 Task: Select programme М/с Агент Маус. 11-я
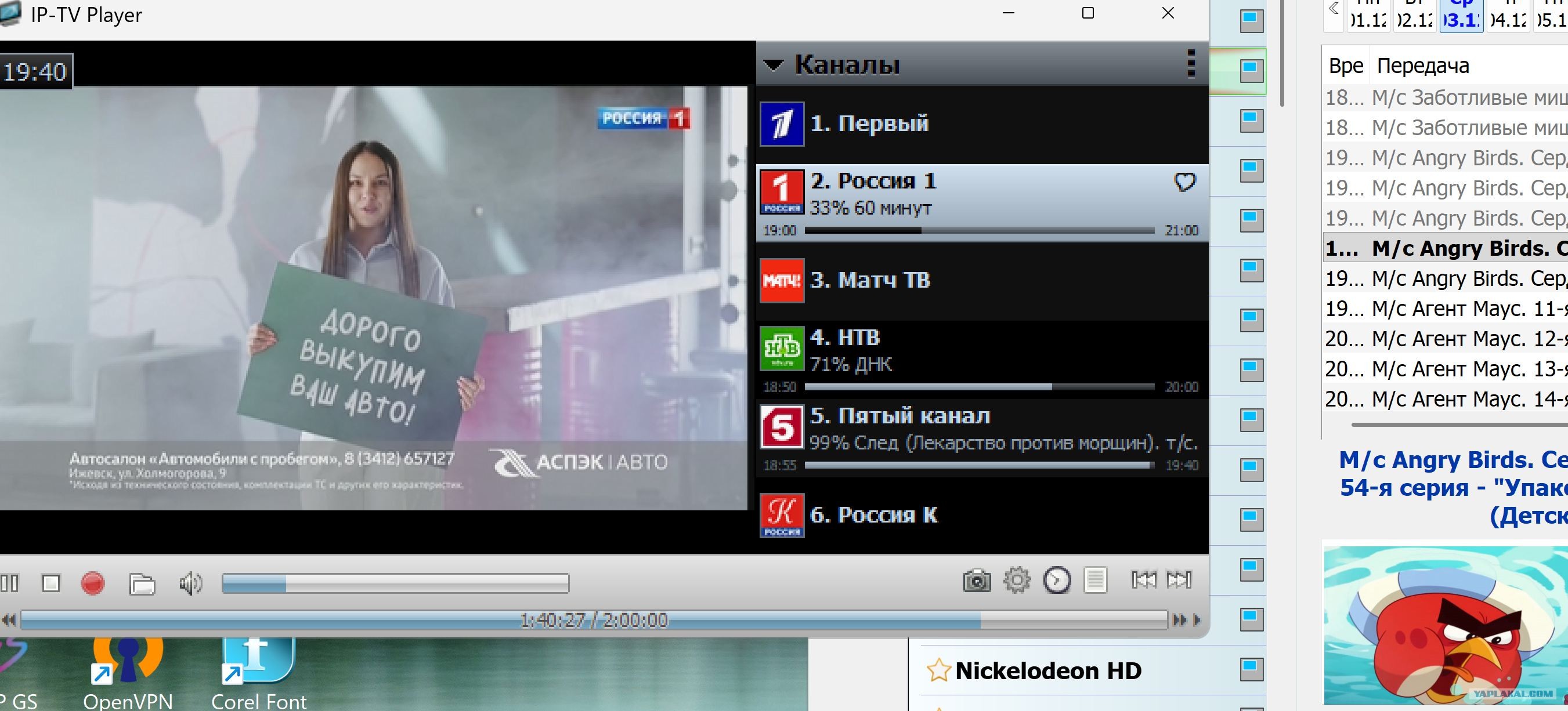[1446, 309]
